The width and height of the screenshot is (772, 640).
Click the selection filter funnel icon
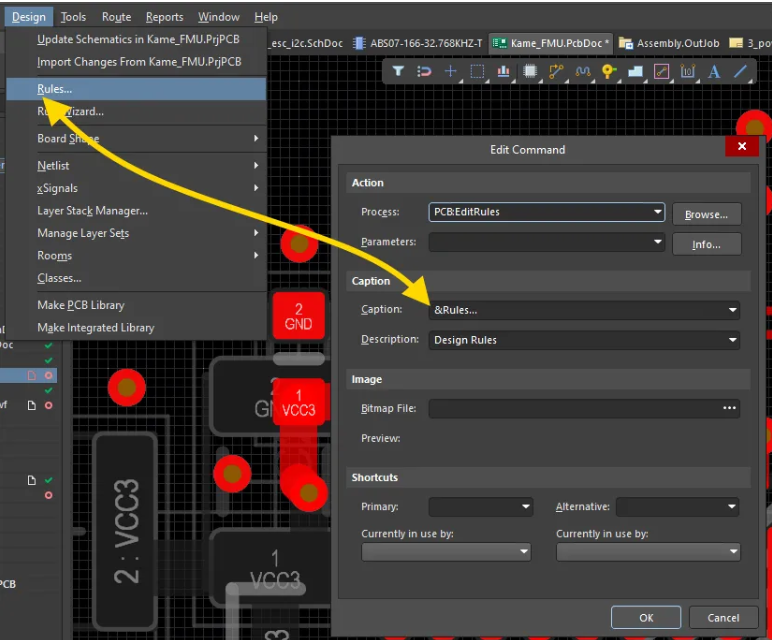tap(398, 72)
